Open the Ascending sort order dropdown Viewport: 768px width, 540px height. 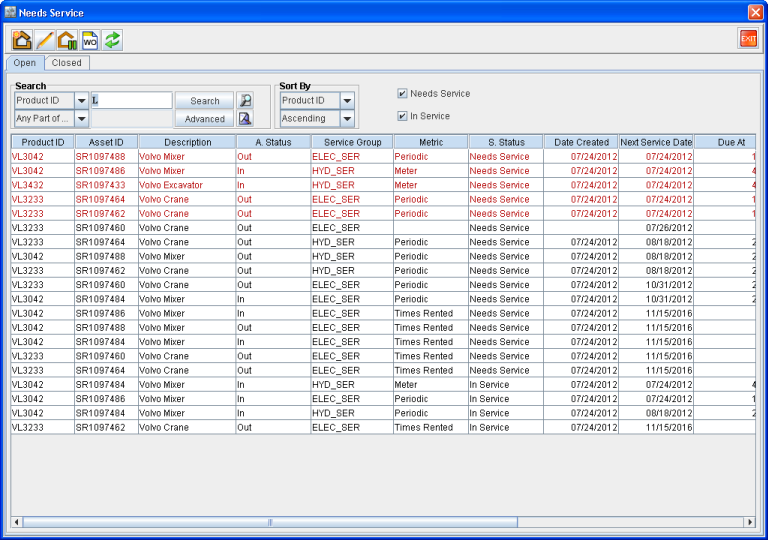point(347,118)
